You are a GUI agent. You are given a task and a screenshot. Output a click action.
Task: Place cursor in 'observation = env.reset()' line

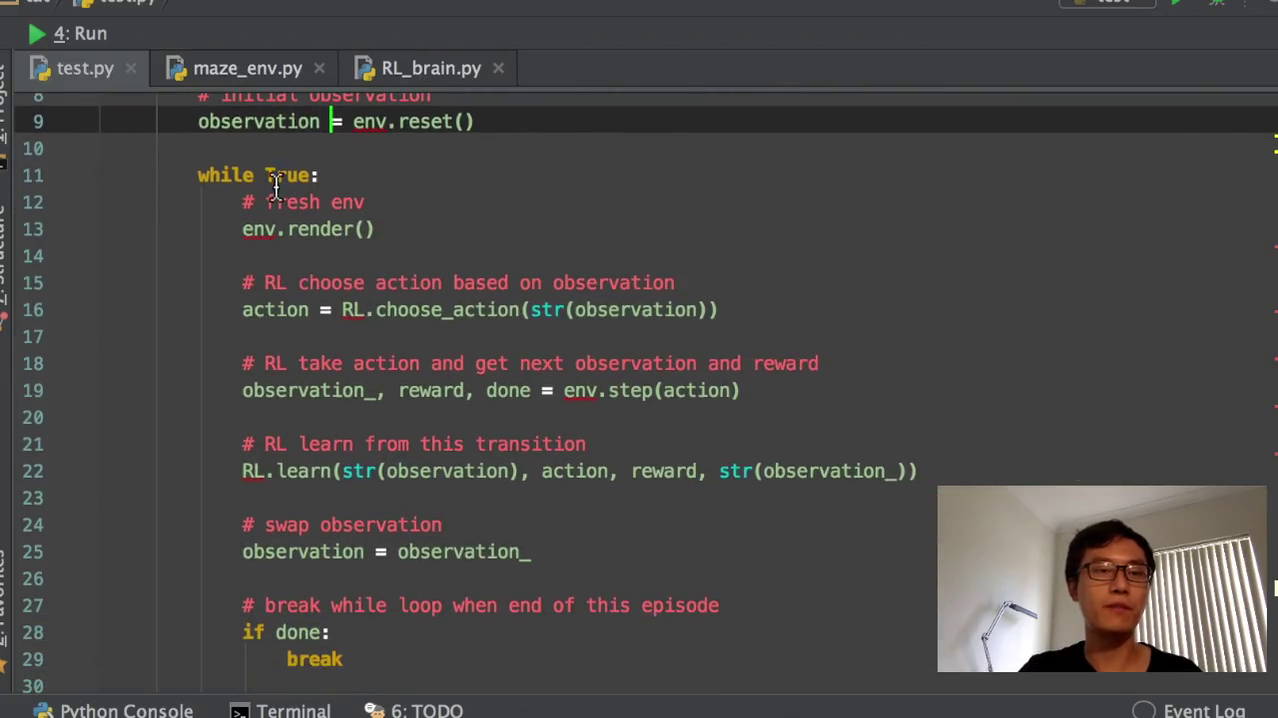point(336,121)
